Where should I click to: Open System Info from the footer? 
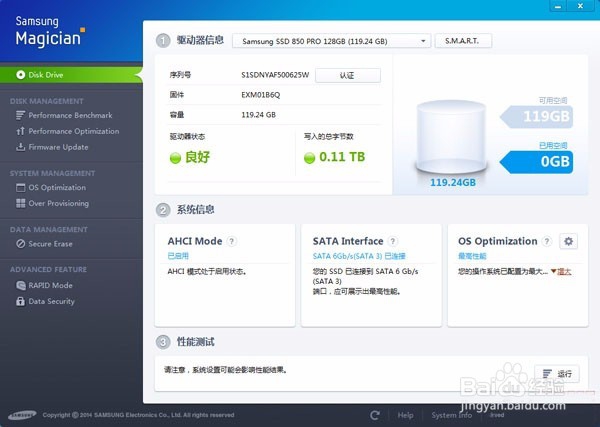(452, 415)
